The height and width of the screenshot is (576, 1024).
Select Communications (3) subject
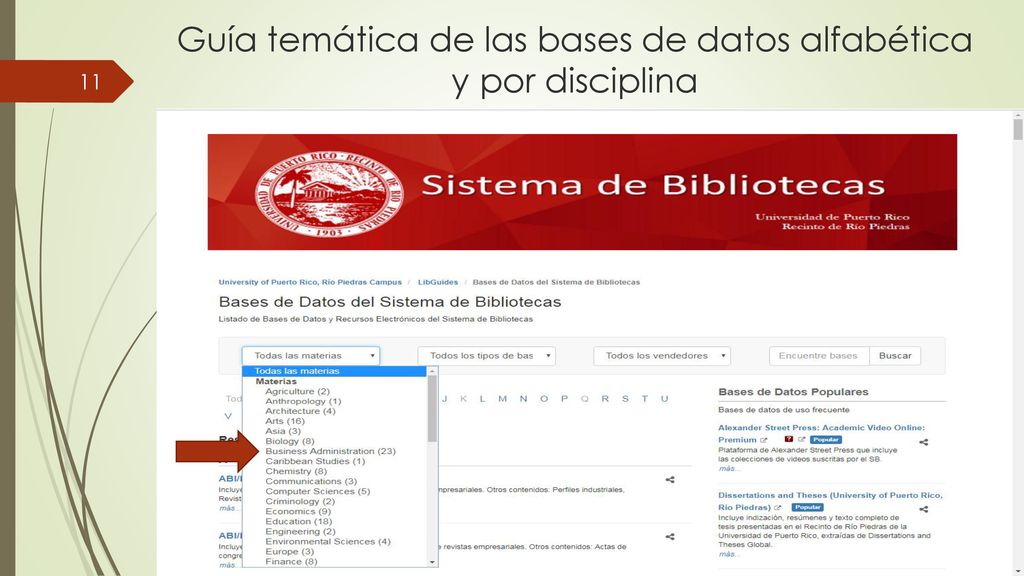pyautogui.click(x=311, y=481)
